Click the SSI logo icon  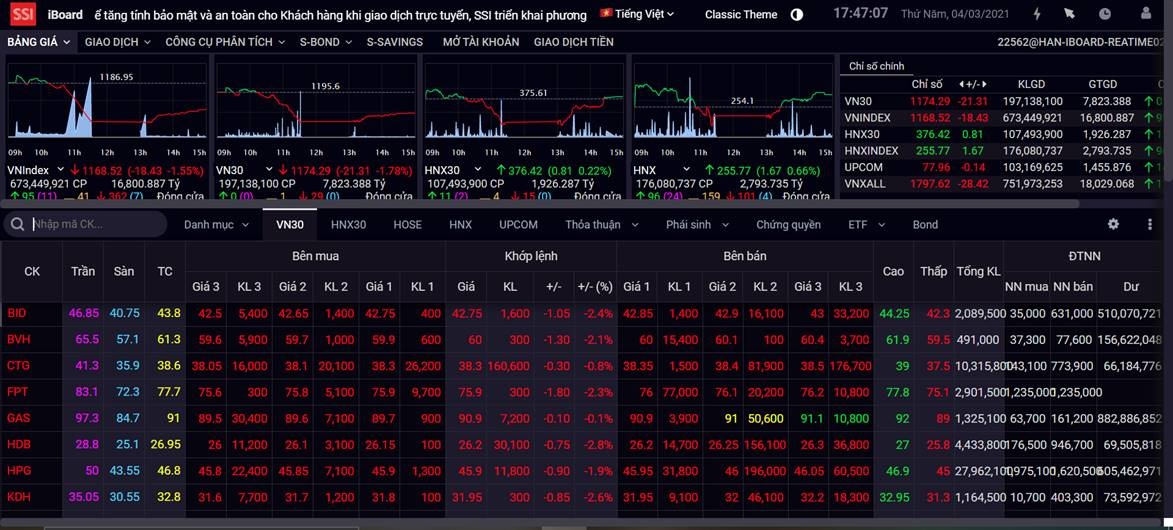click(22, 15)
